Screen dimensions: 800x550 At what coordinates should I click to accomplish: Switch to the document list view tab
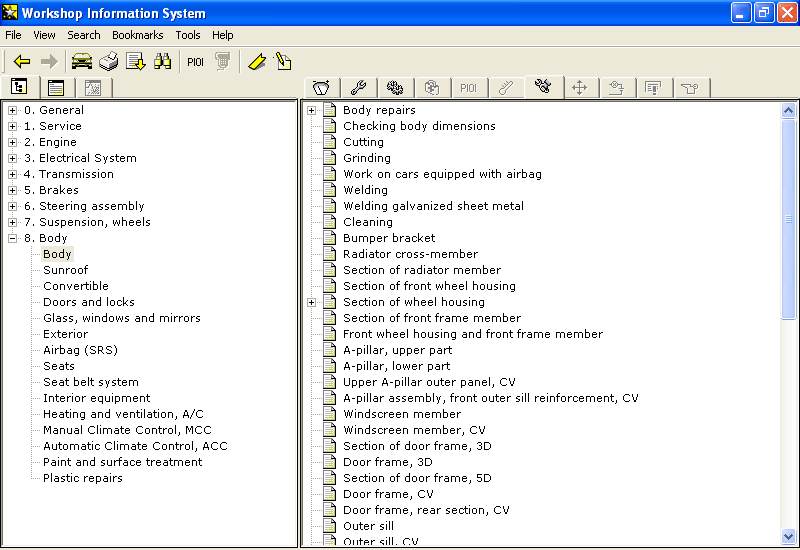point(56,88)
